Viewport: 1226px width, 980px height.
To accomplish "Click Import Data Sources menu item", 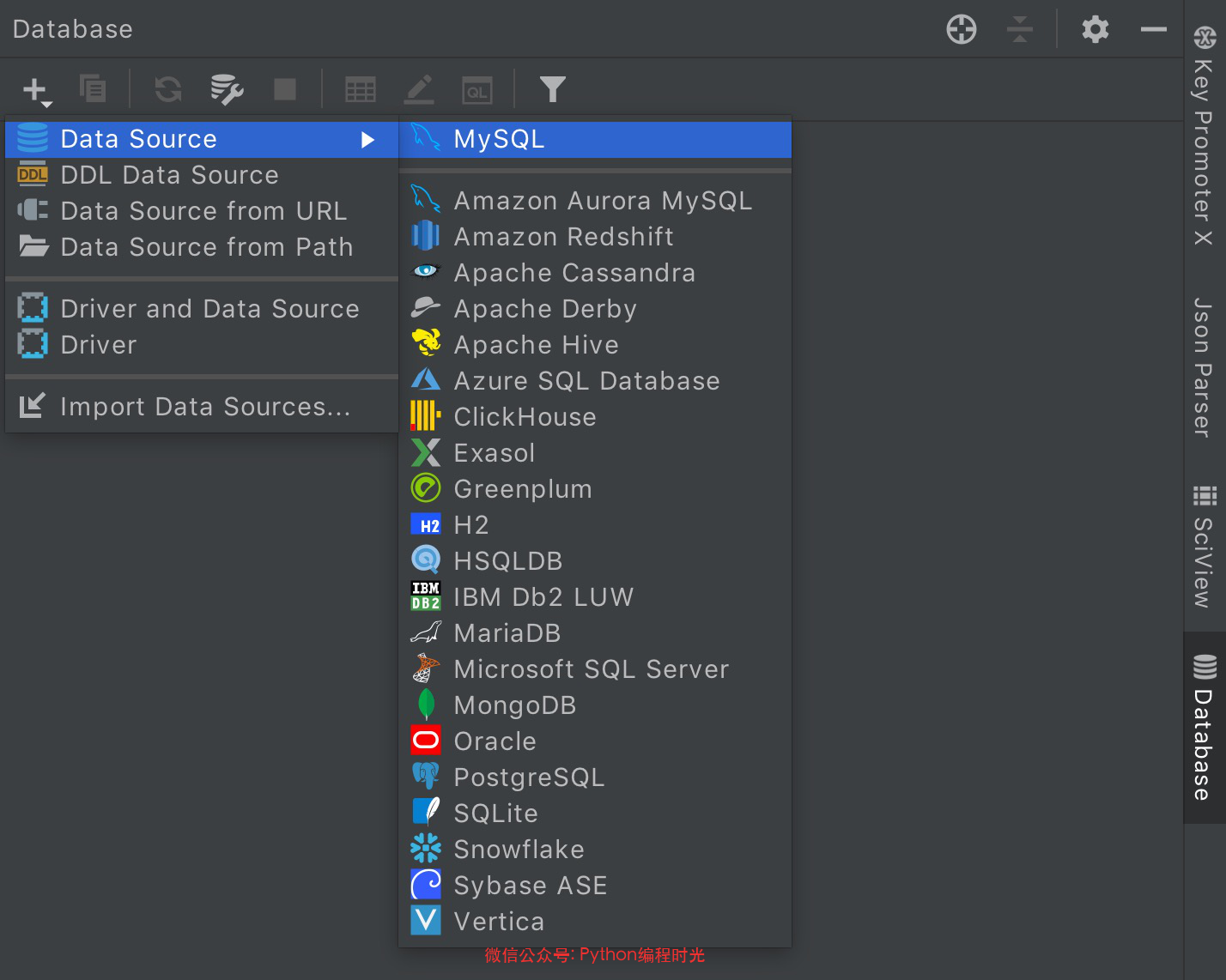I will [x=204, y=407].
